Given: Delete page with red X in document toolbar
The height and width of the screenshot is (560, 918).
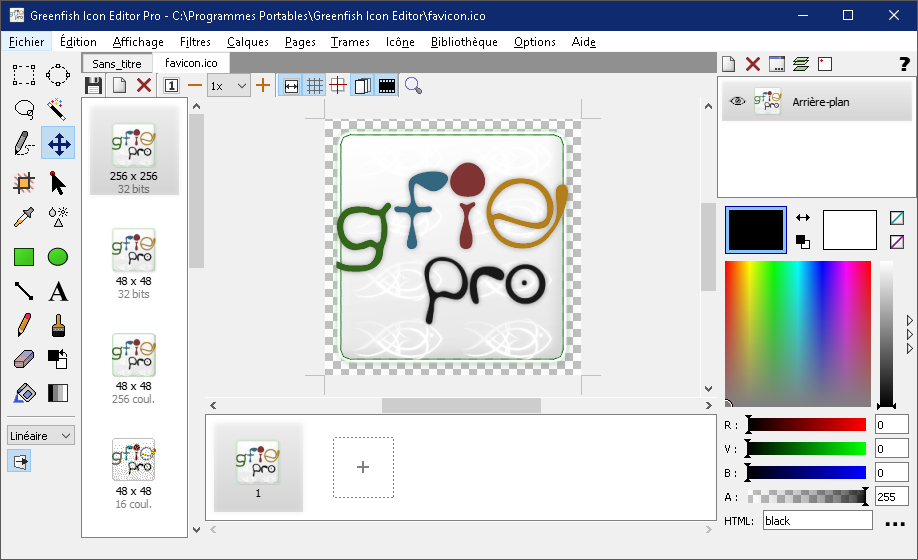Looking at the screenshot, I should pos(144,86).
